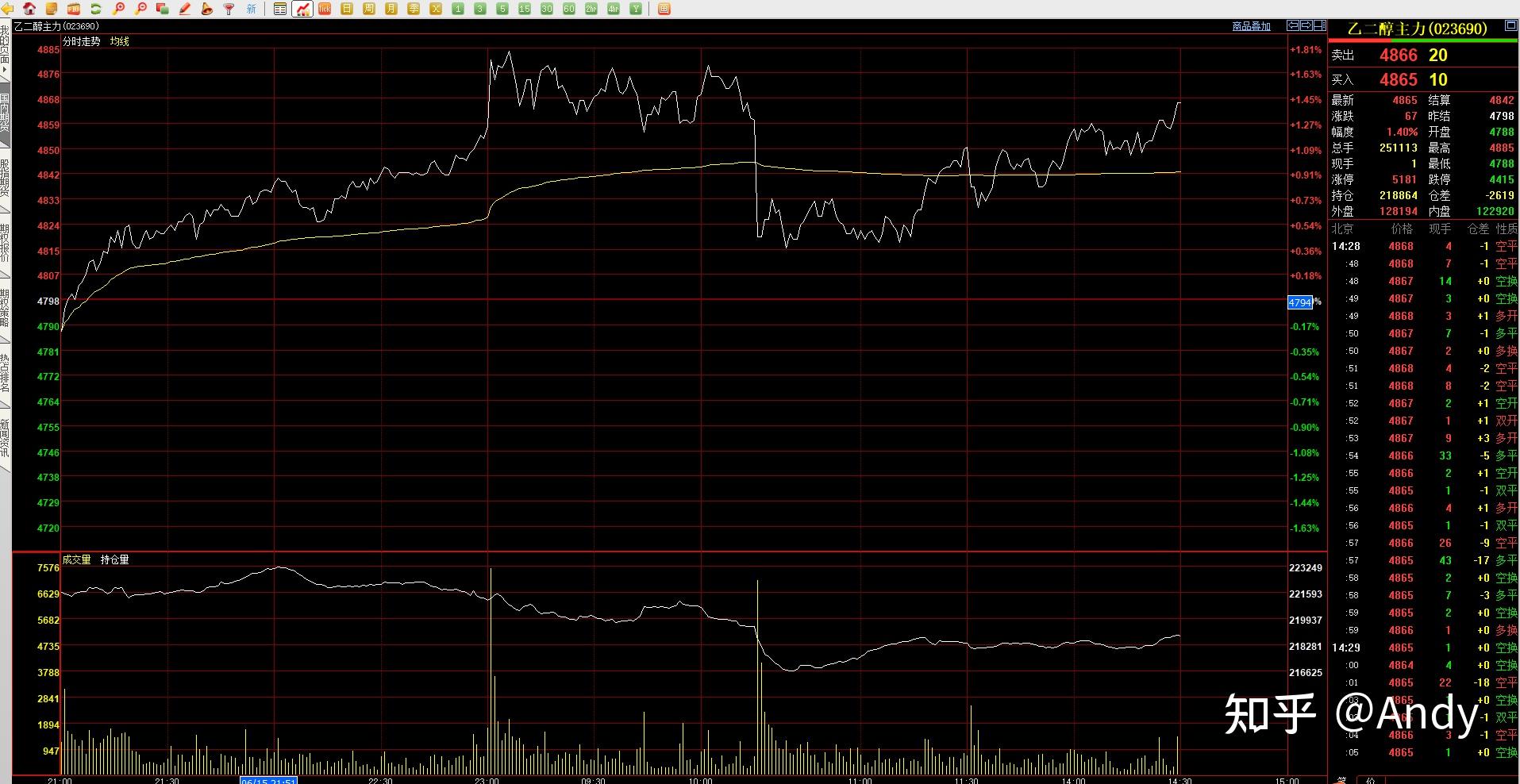This screenshot has height=784, width=1520.
Task: Expand the quote panel maximize box
Action: point(1511,25)
